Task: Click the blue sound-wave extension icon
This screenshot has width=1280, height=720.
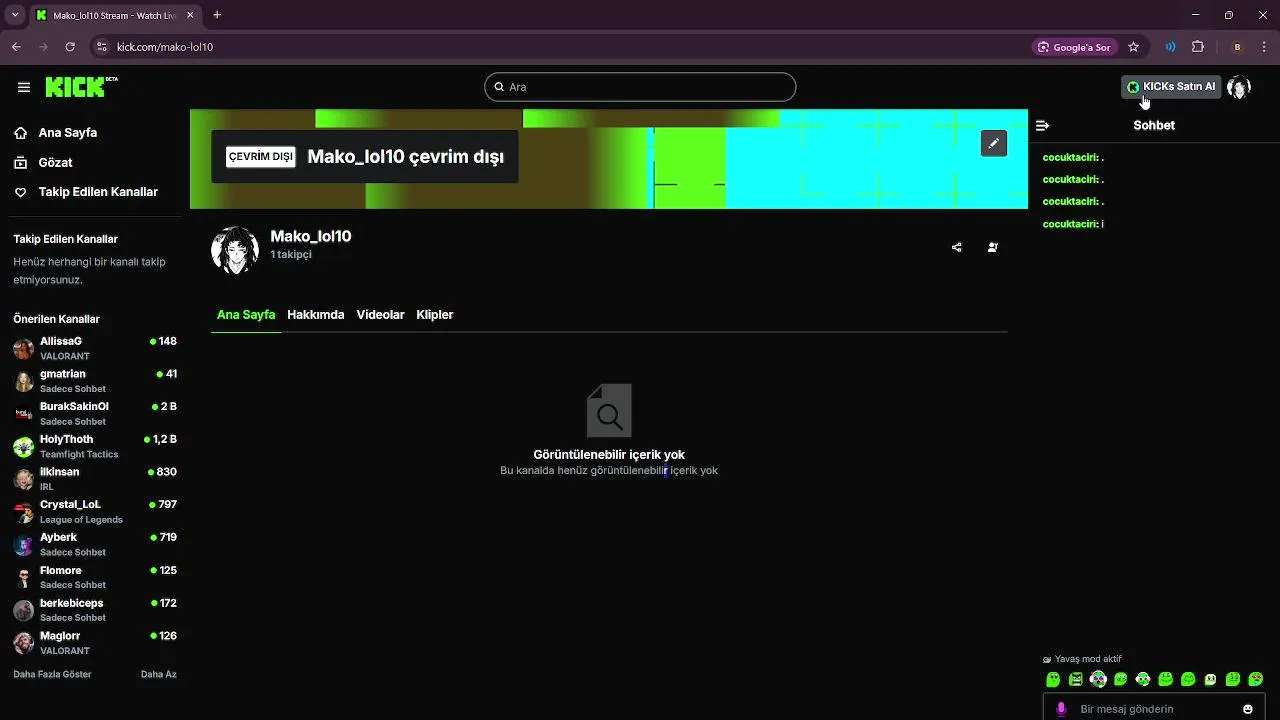Action: [1170, 47]
